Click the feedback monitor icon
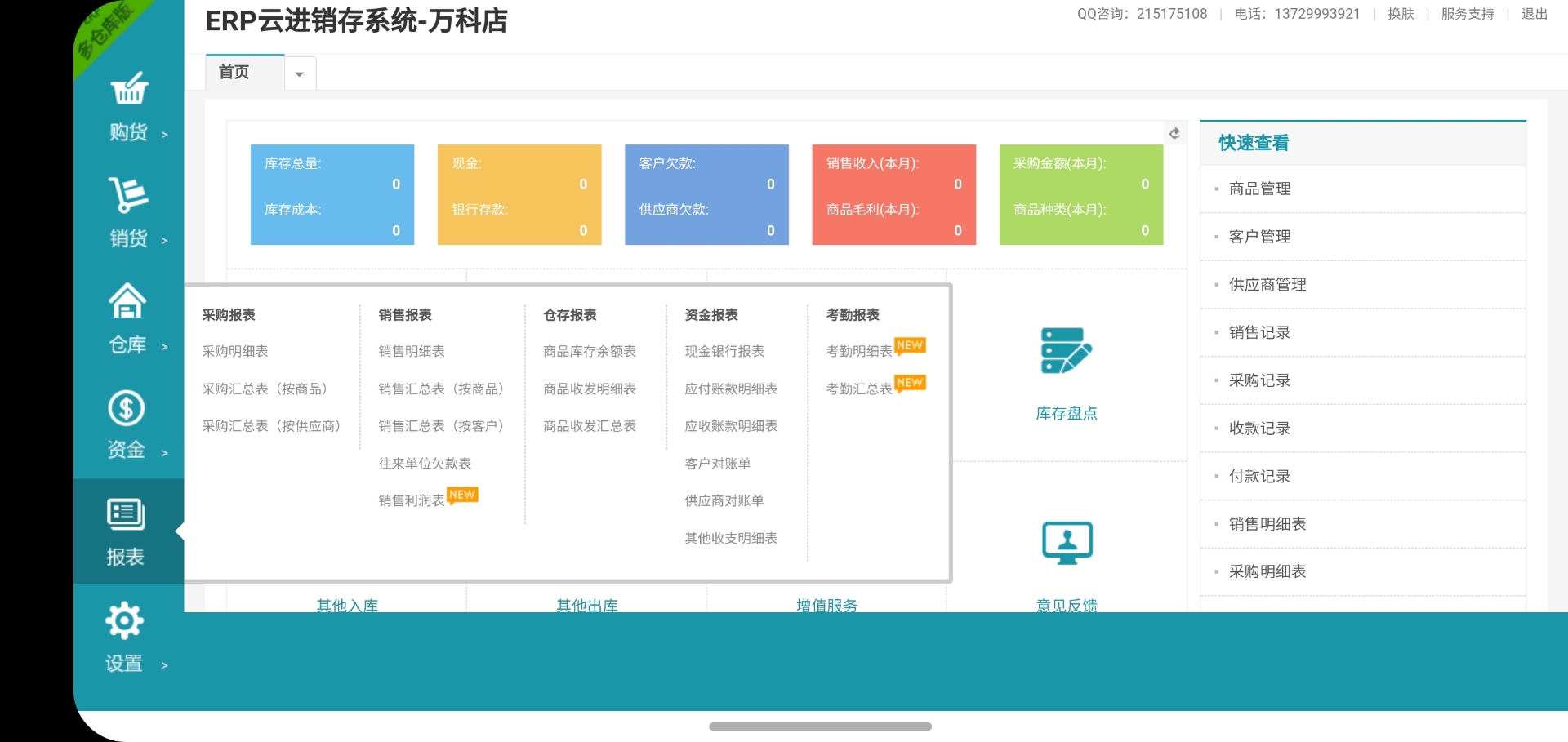The width and height of the screenshot is (1568, 742). (x=1067, y=543)
